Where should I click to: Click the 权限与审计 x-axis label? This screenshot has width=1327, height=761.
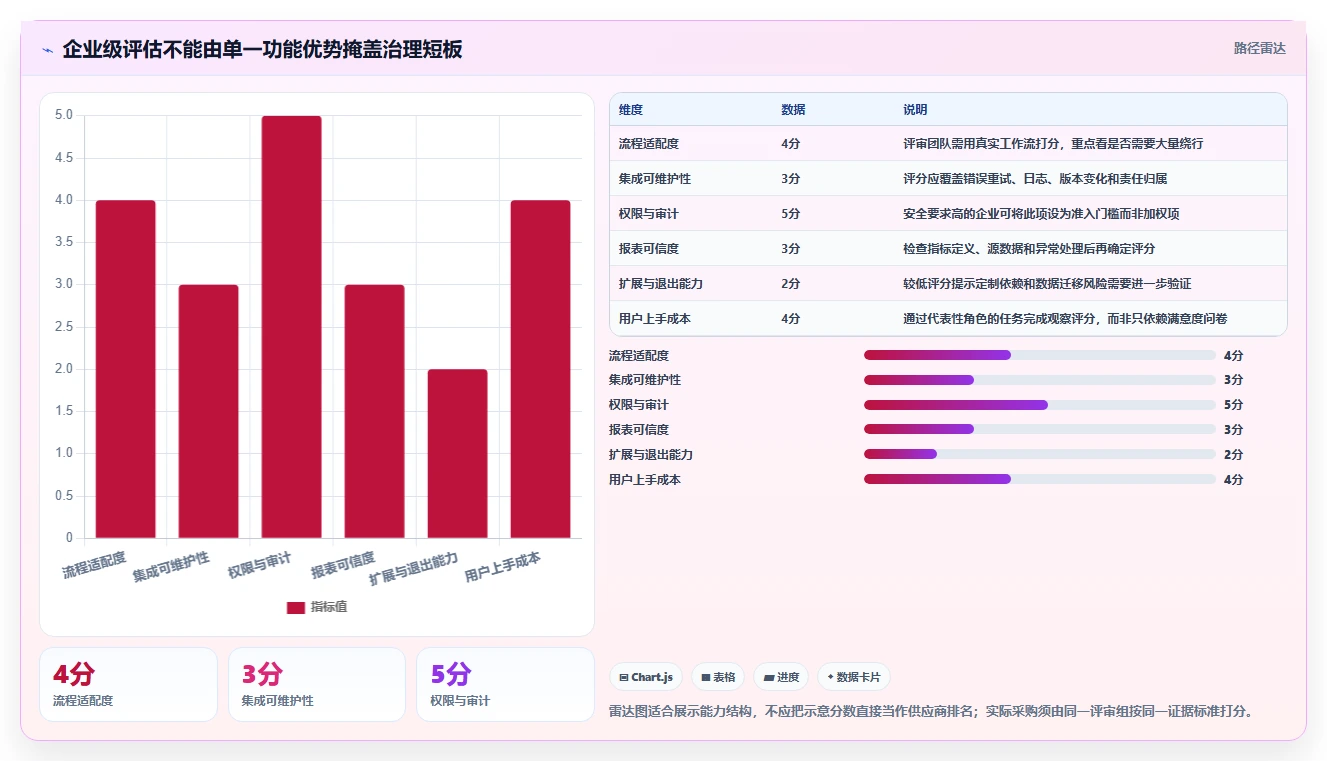tap(260, 565)
